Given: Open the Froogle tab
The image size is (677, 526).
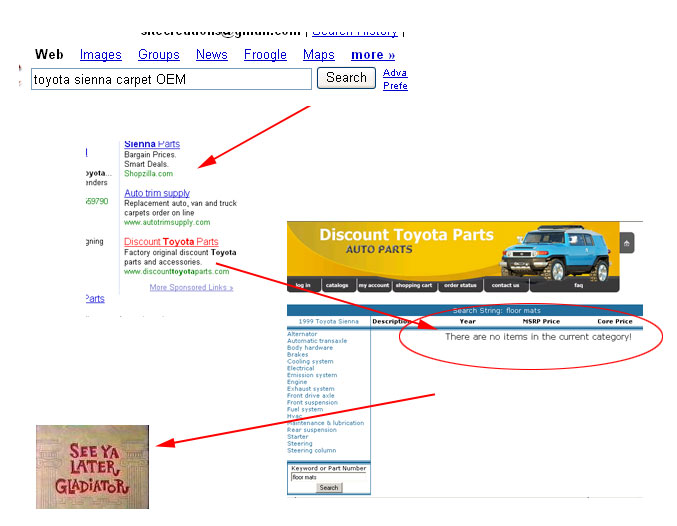Looking at the screenshot, I should coord(265,55).
